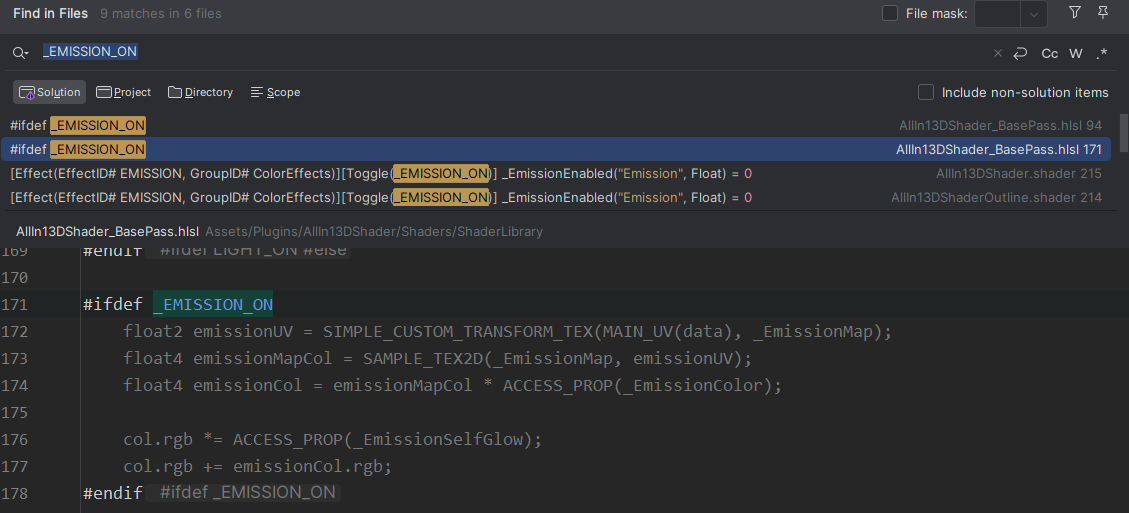Select the Project scope tab
1129x513 pixels.
124,92
